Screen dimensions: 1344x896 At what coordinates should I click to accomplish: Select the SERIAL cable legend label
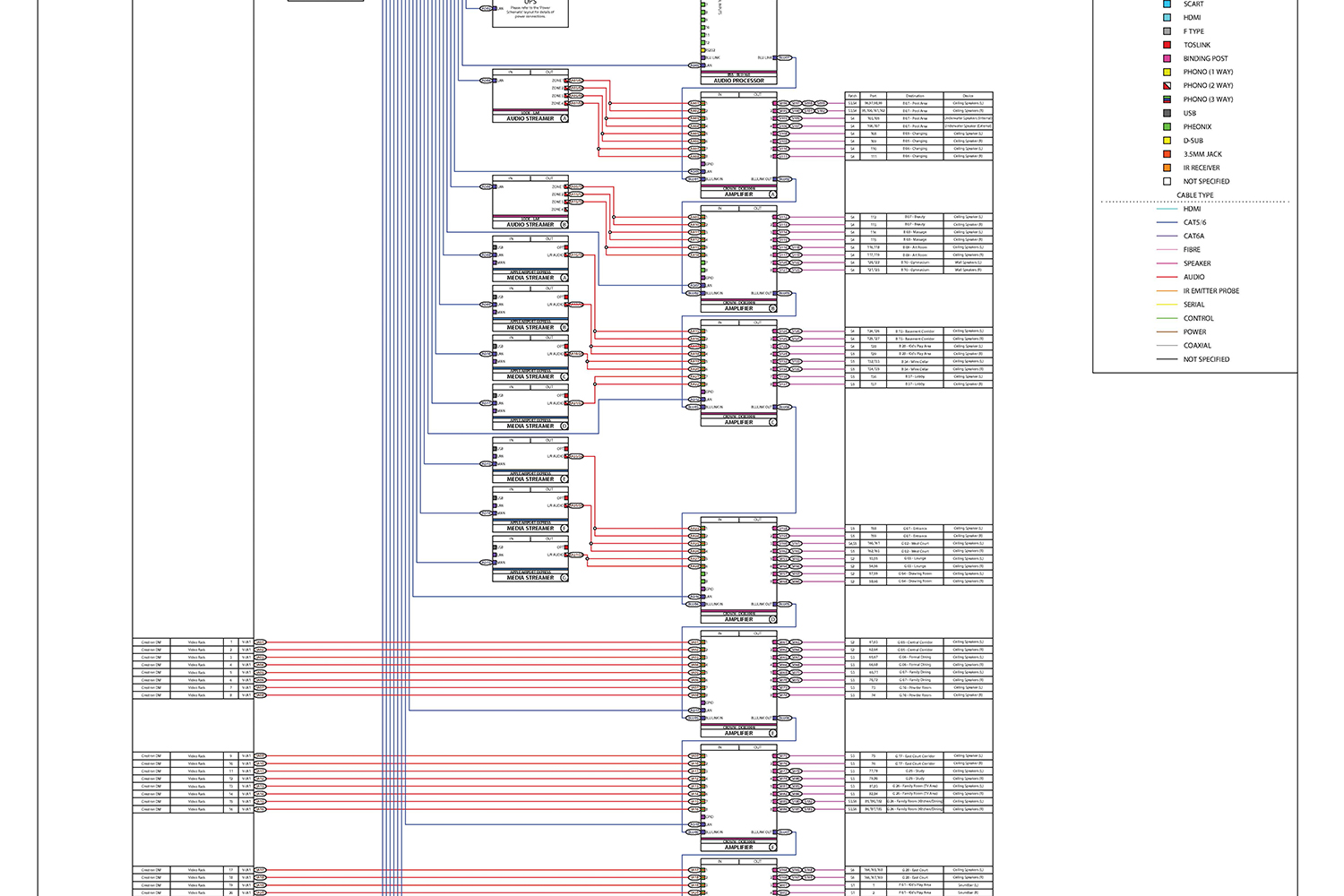[1193, 305]
